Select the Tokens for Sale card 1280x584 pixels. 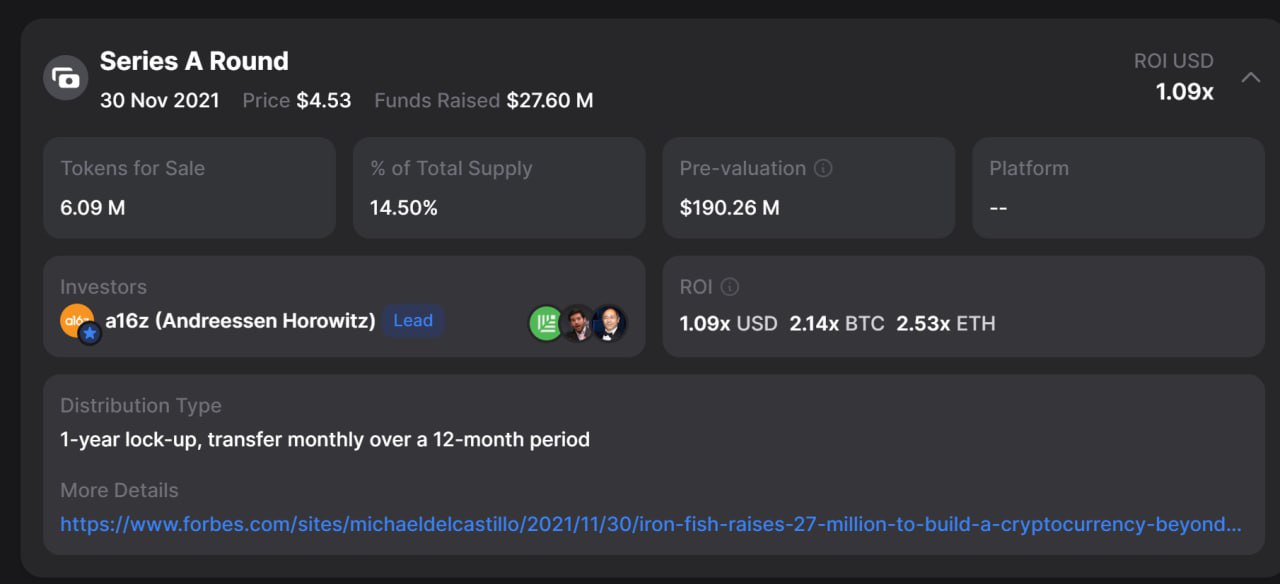coord(189,188)
